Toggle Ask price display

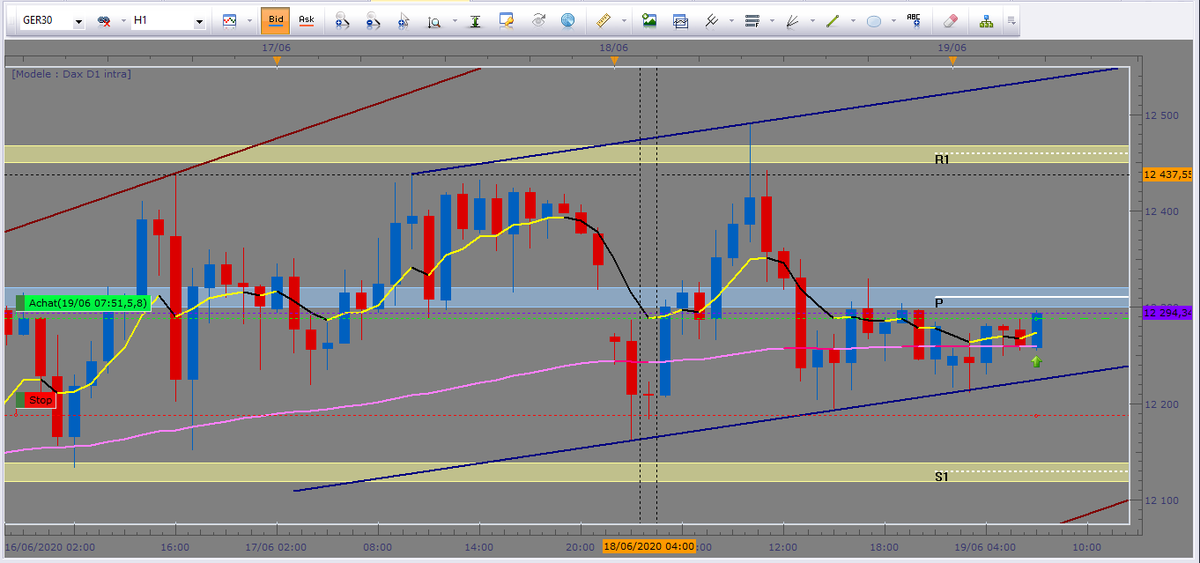point(306,20)
